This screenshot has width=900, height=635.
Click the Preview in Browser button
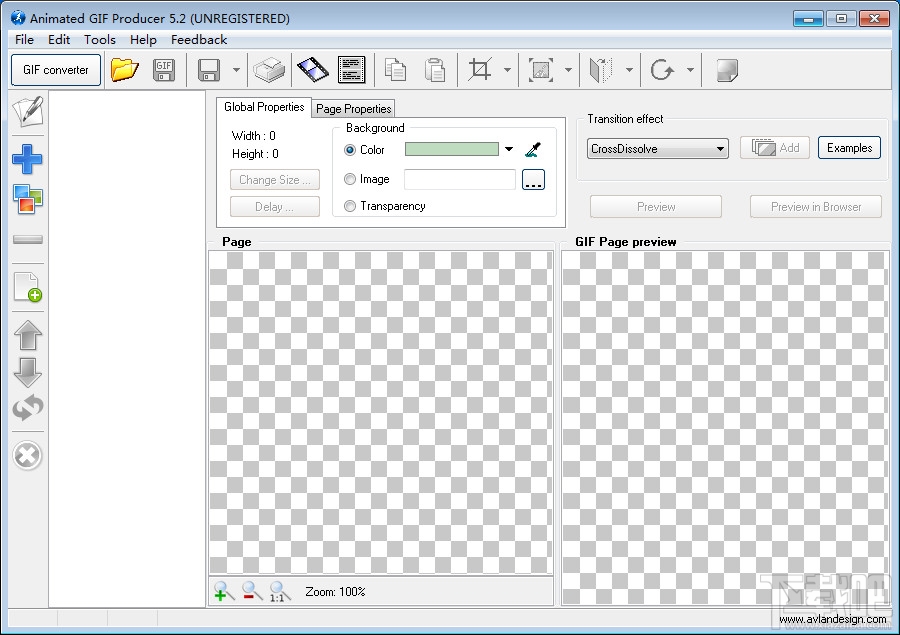pyautogui.click(x=816, y=207)
